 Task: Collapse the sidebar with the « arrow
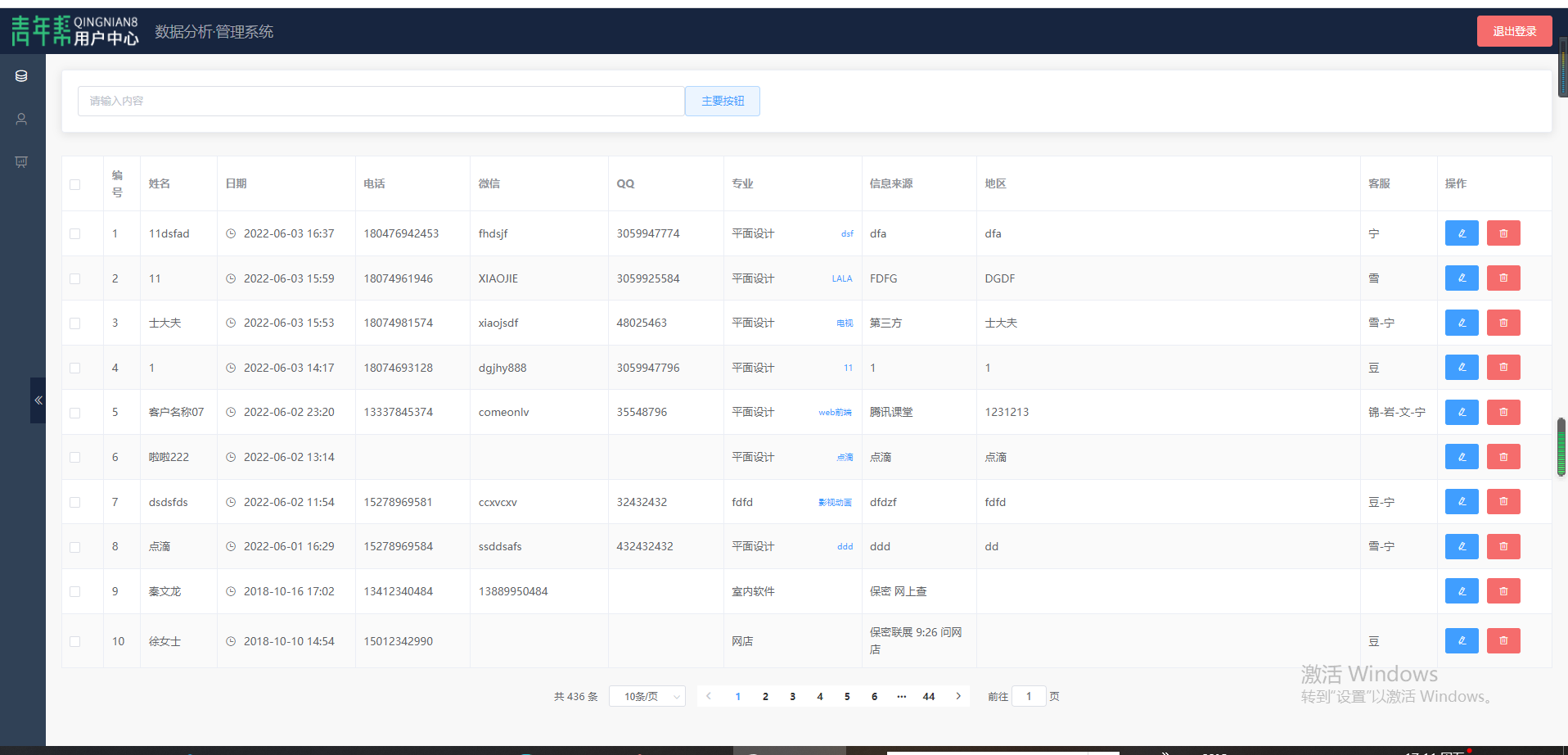coord(38,400)
